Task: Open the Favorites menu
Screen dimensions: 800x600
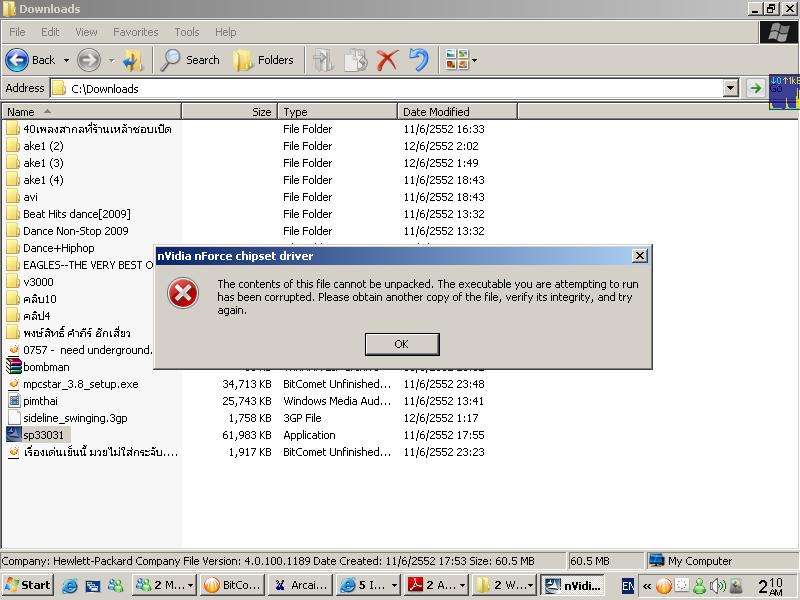Action: click(x=136, y=32)
